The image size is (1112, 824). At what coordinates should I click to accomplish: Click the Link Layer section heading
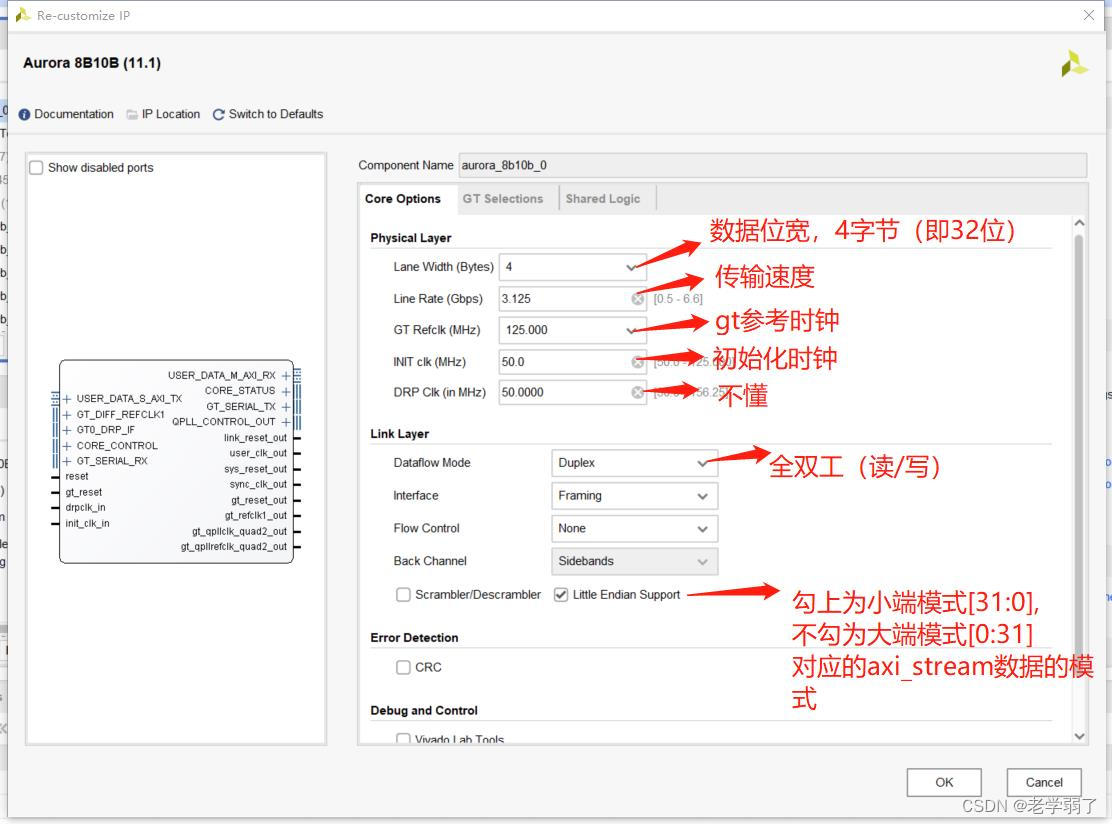(x=399, y=433)
